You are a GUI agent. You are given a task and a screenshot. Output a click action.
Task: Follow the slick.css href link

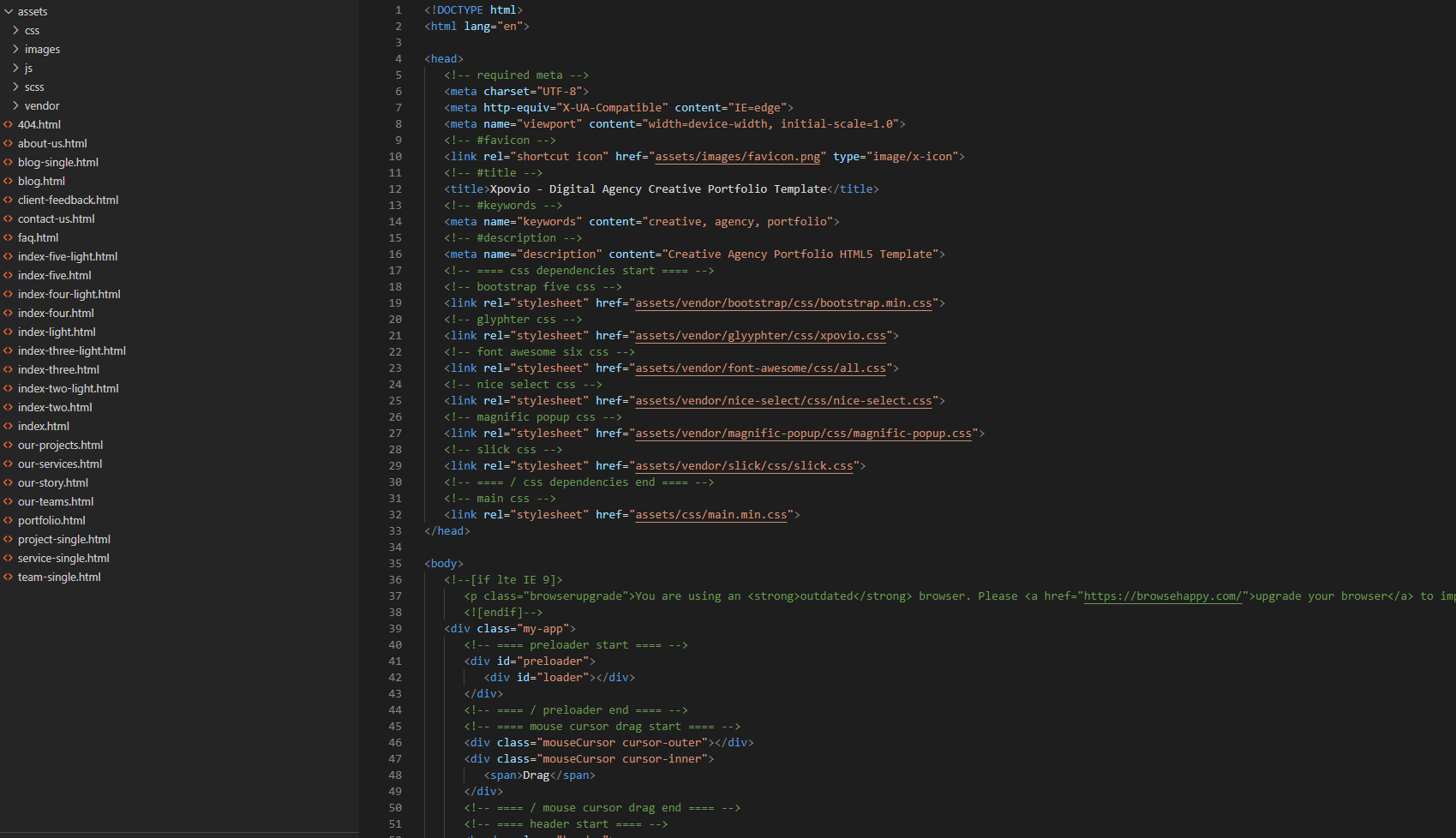coord(744,465)
